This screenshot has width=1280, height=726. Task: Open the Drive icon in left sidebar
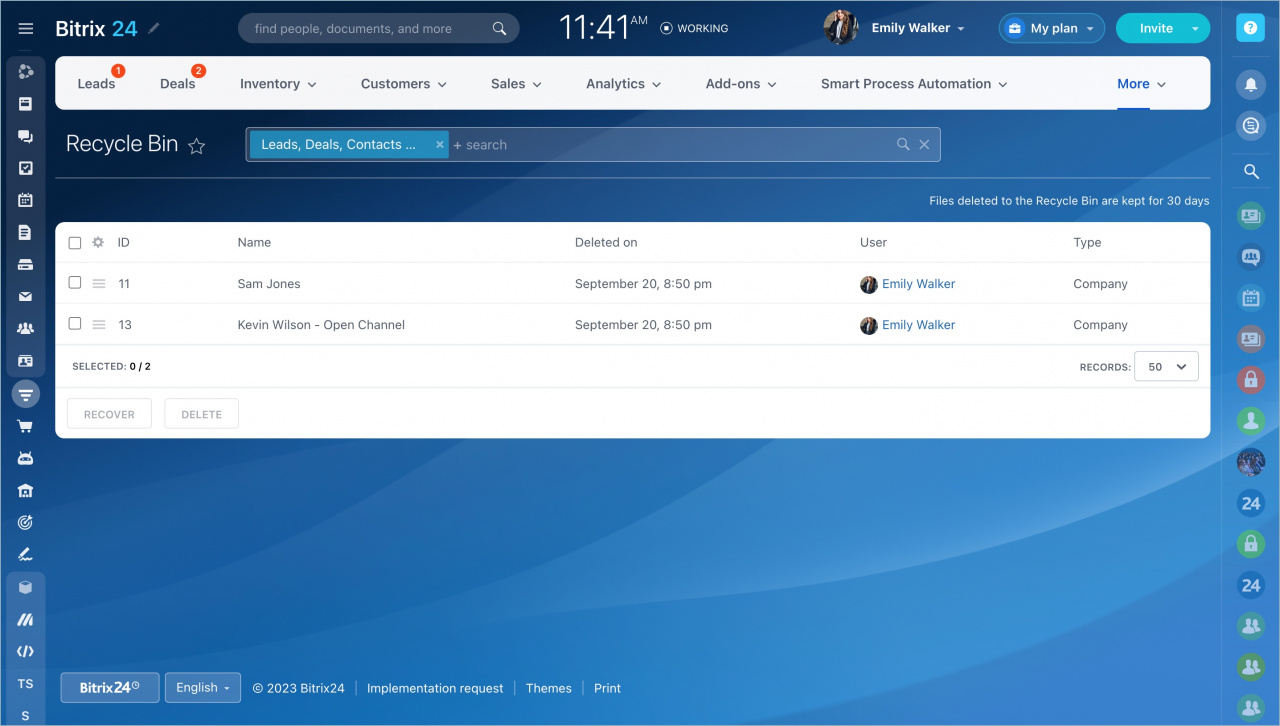tap(26, 265)
